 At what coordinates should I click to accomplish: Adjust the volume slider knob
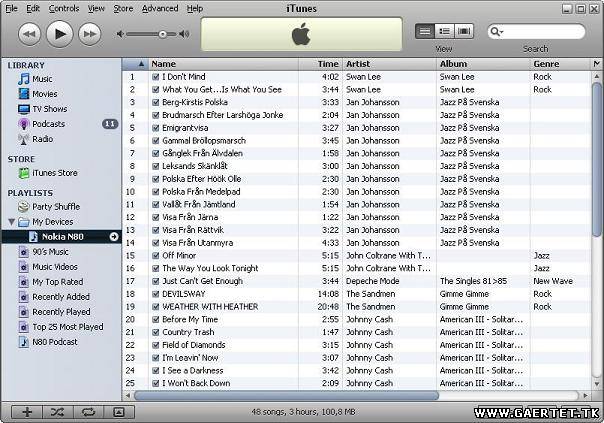162,34
